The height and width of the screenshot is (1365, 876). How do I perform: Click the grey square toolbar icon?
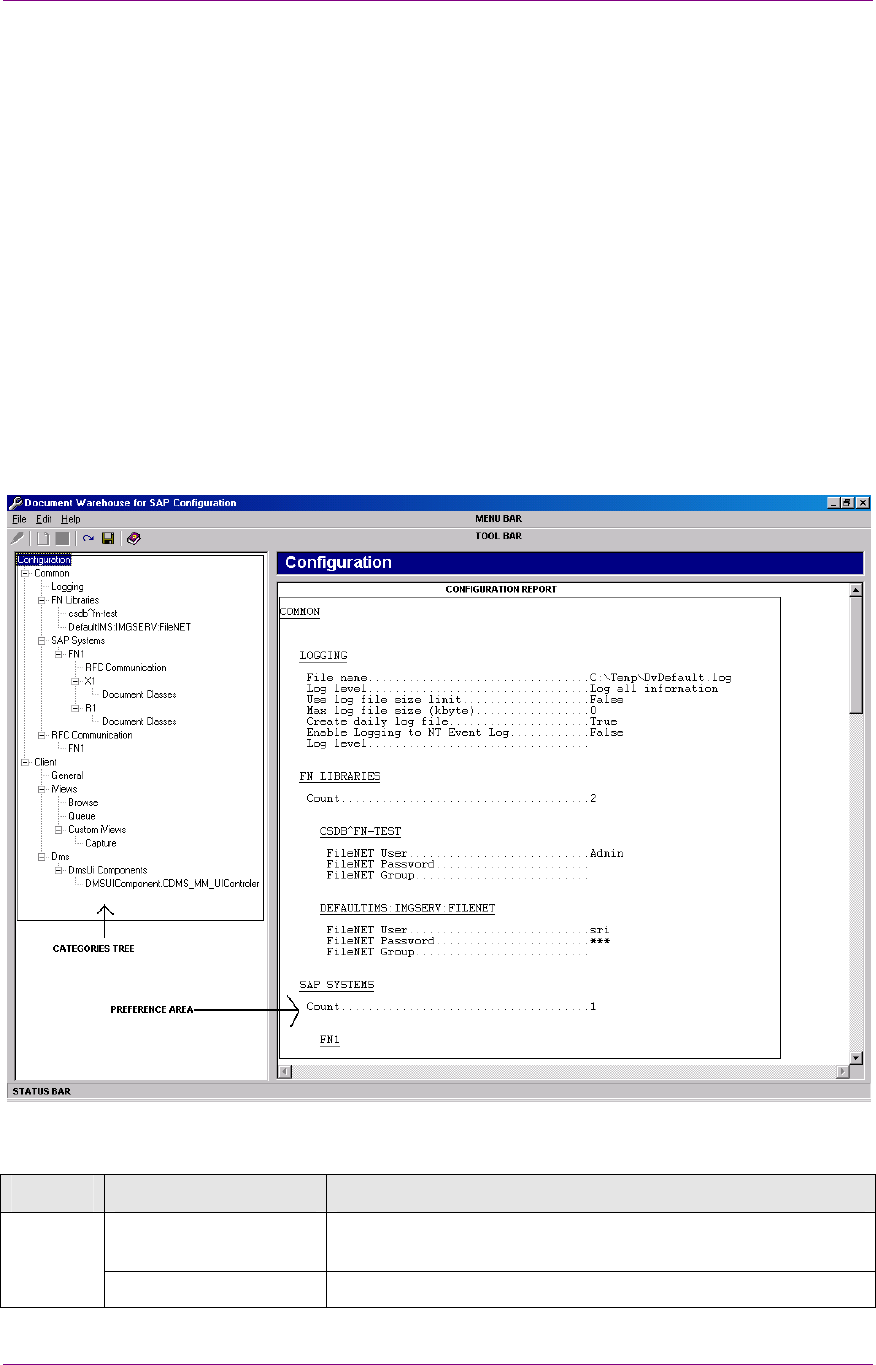(62, 537)
